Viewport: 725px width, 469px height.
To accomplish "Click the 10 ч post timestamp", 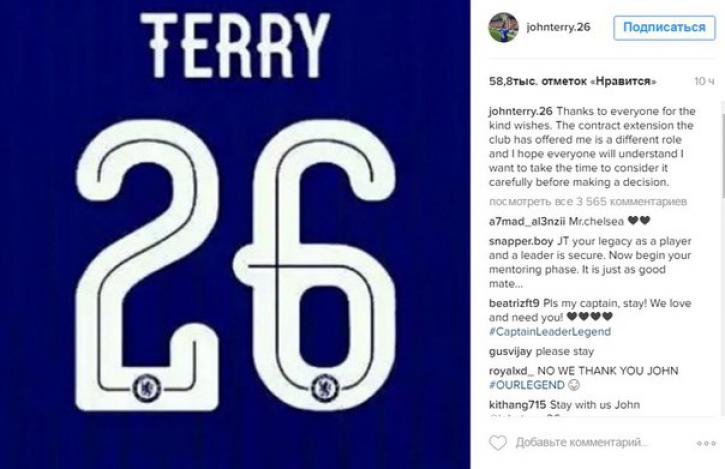I will (705, 81).
